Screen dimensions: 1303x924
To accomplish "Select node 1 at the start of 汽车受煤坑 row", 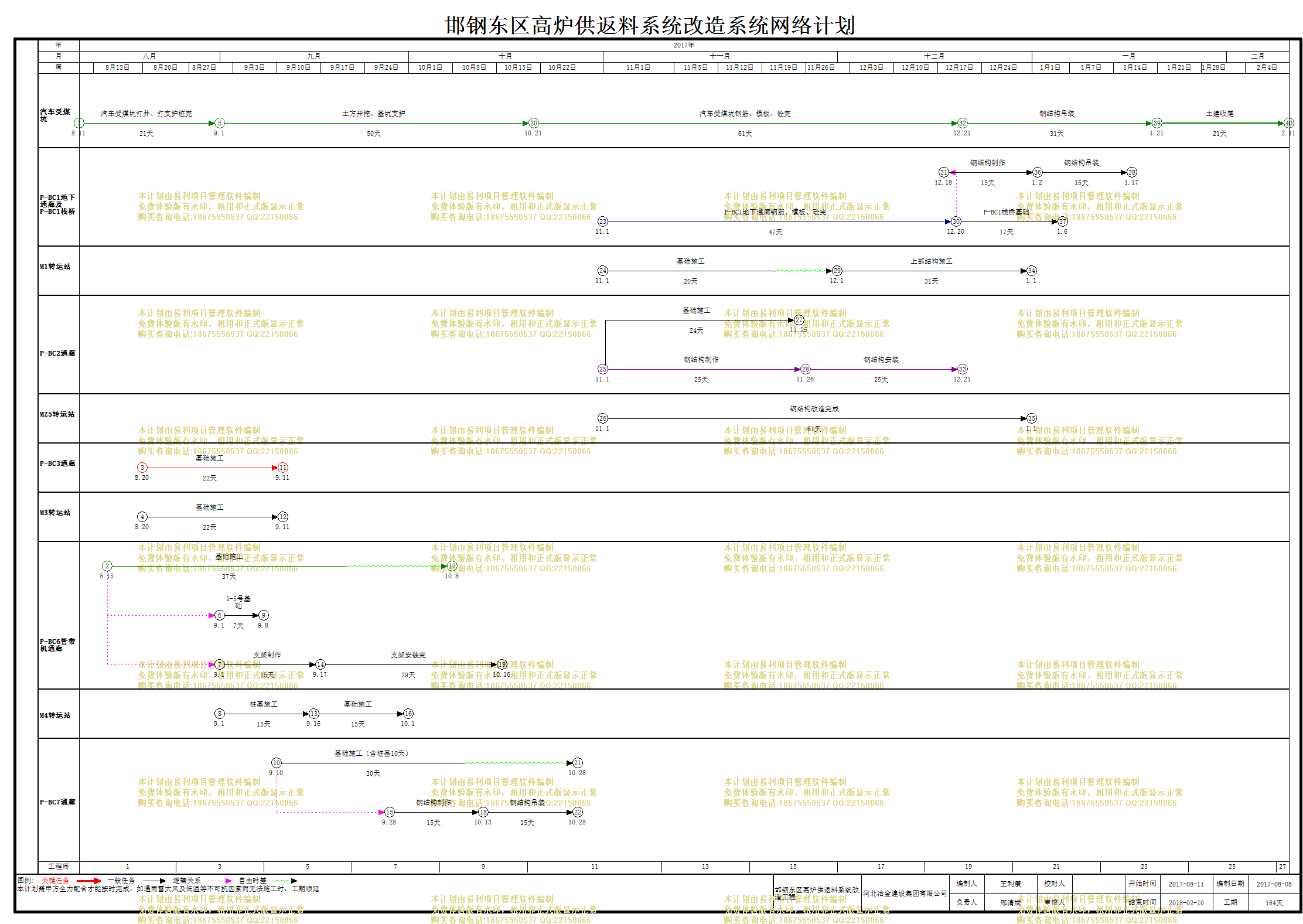I will pyautogui.click(x=79, y=123).
